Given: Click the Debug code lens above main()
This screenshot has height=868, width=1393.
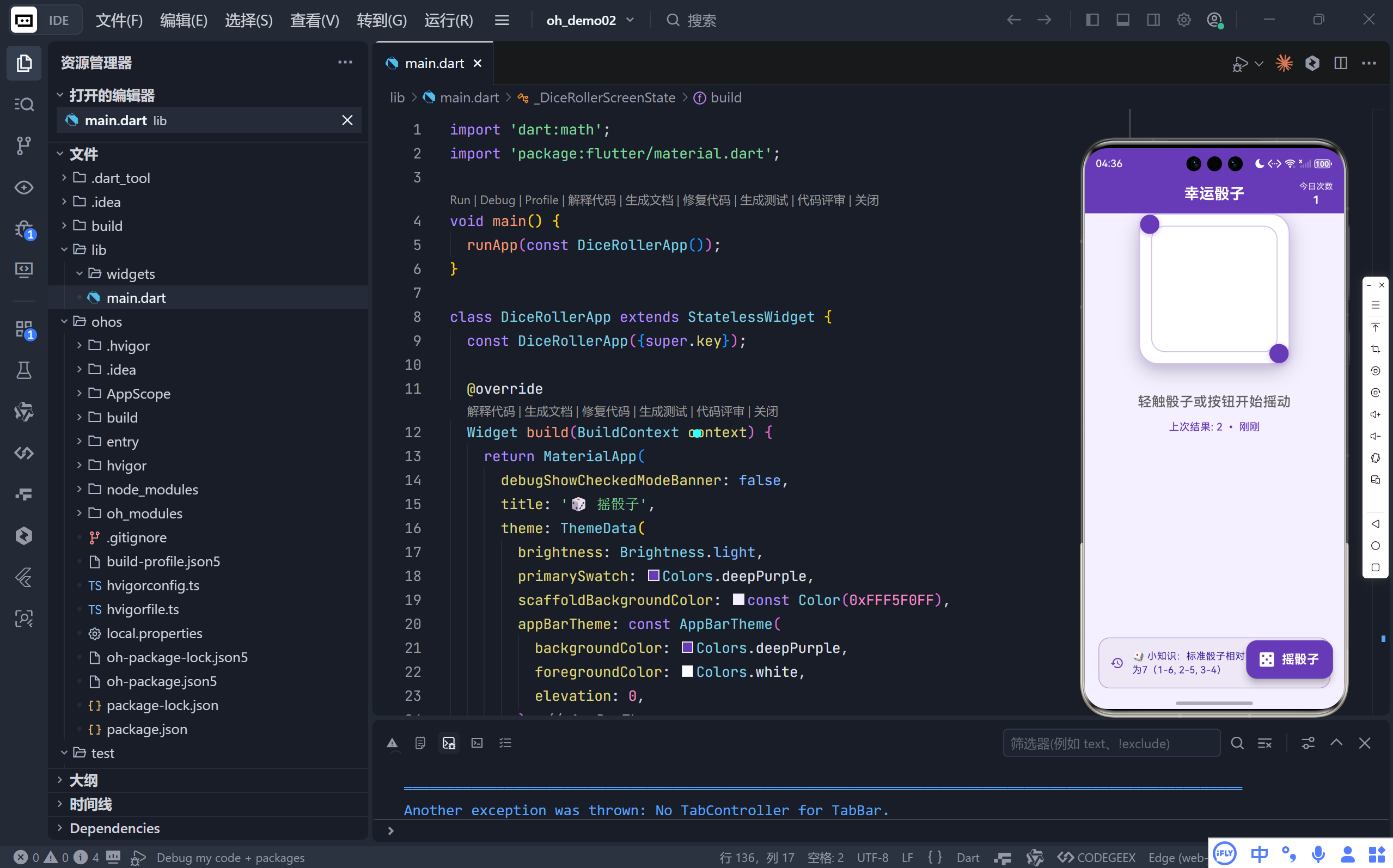Looking at the screenshot, I should (497, 200).
